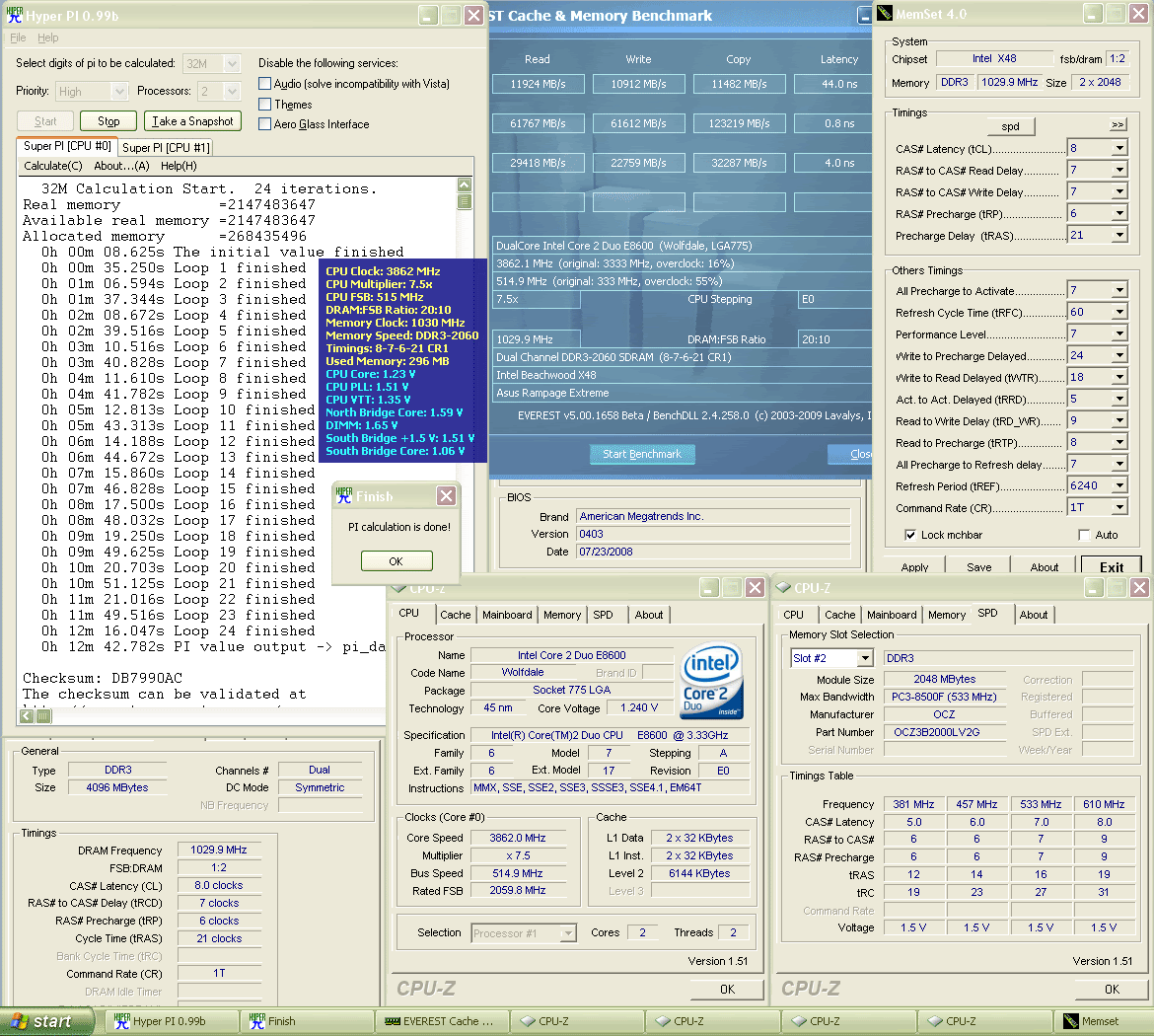Click OK in the CPU-Z SPD window
The width and height of the screenshot is (1154, 1036).
[1112, 990]
